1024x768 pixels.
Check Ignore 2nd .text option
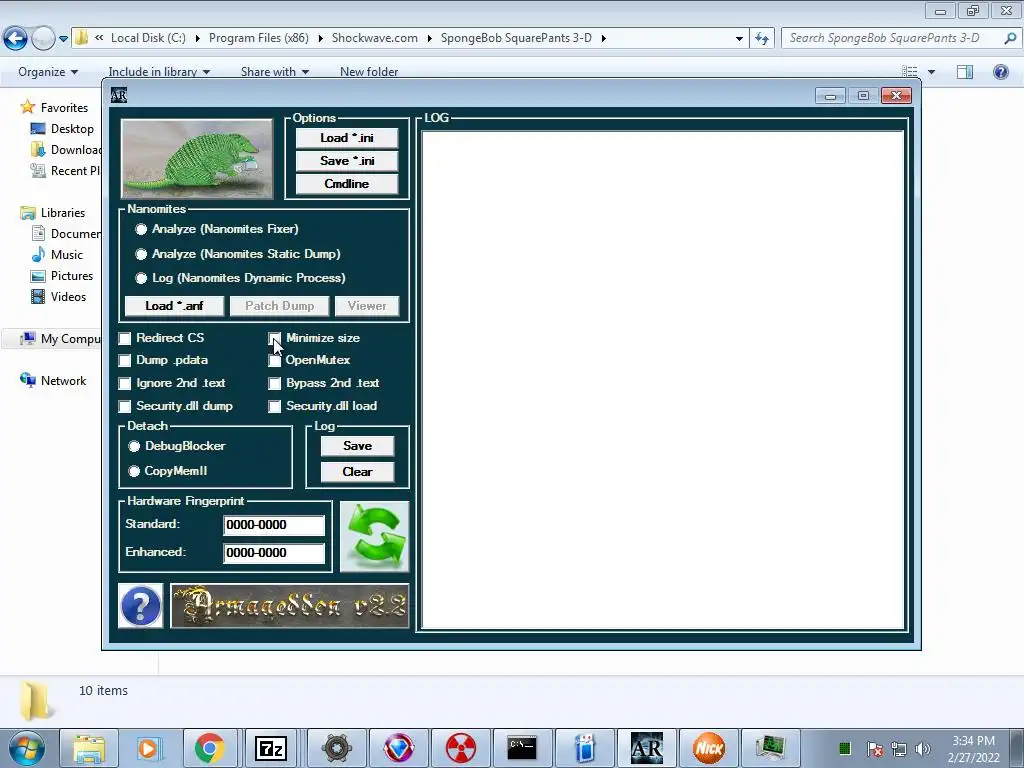click(x=125, y=383)
